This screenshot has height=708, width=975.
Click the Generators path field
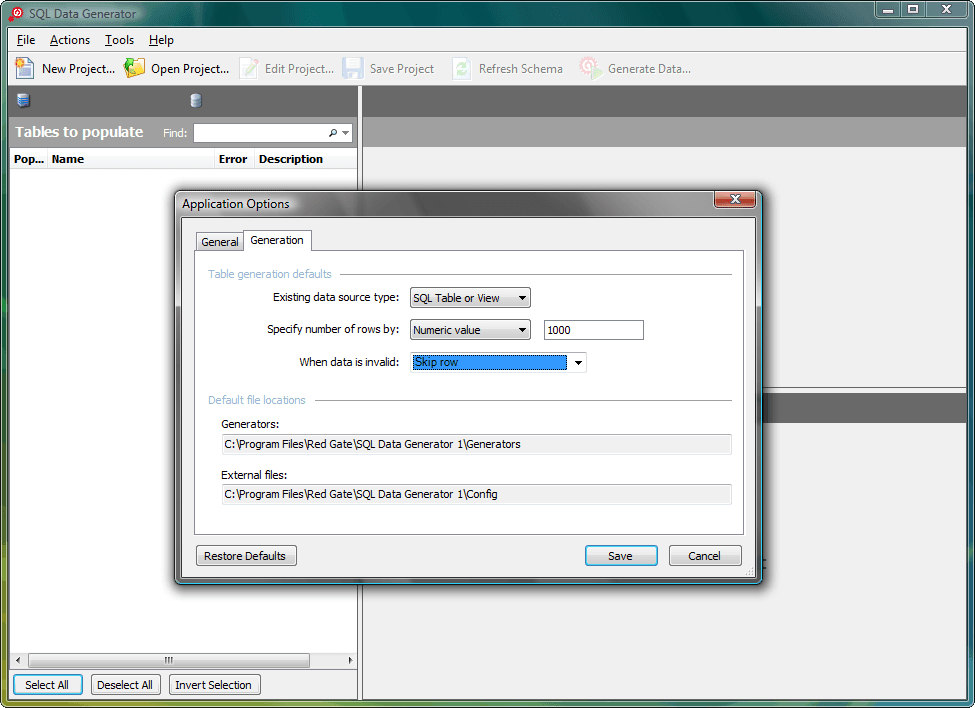[x=476, y=444]
